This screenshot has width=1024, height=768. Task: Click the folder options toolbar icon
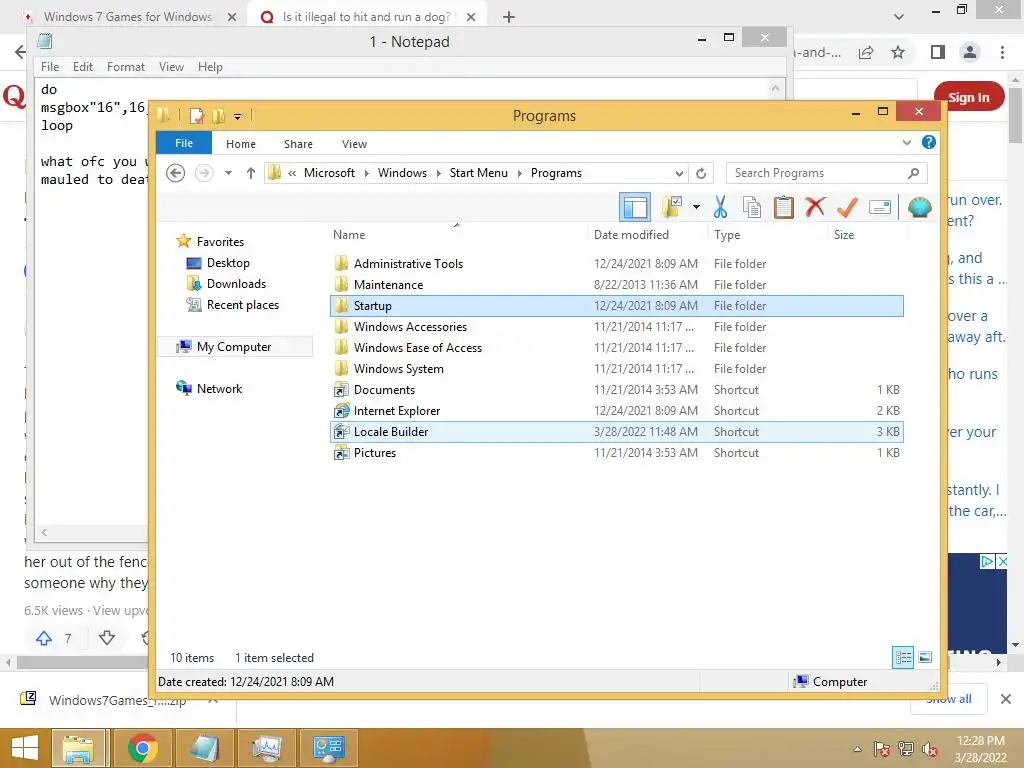(x=671, y=207)
